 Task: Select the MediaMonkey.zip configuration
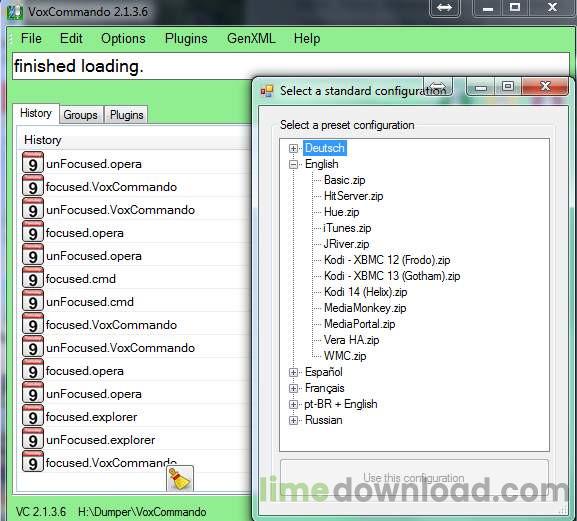point(365,308)
